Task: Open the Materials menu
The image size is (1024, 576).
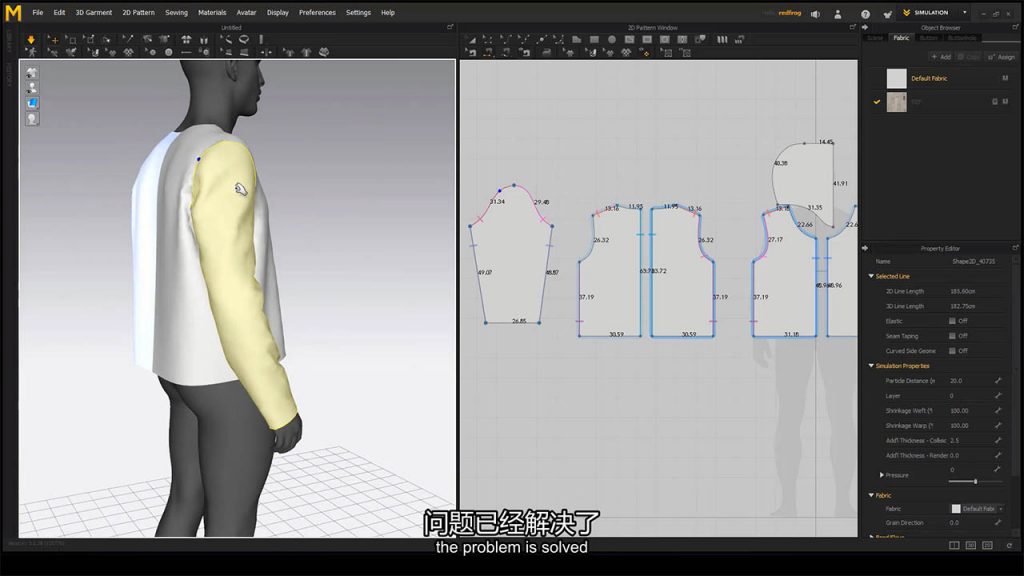Action: pos(212,12)
